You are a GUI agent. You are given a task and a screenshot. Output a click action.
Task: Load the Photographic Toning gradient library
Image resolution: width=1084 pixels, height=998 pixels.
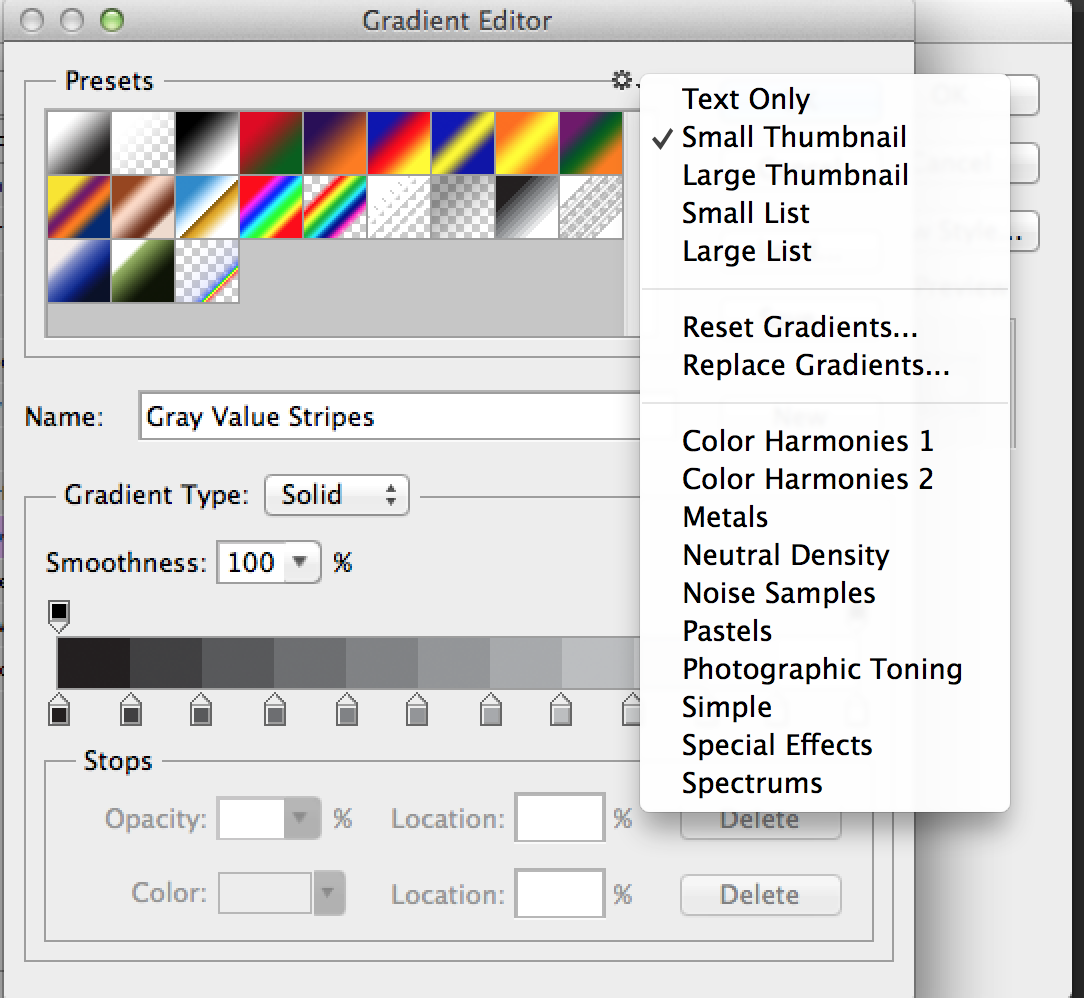(x=822, y=669)
